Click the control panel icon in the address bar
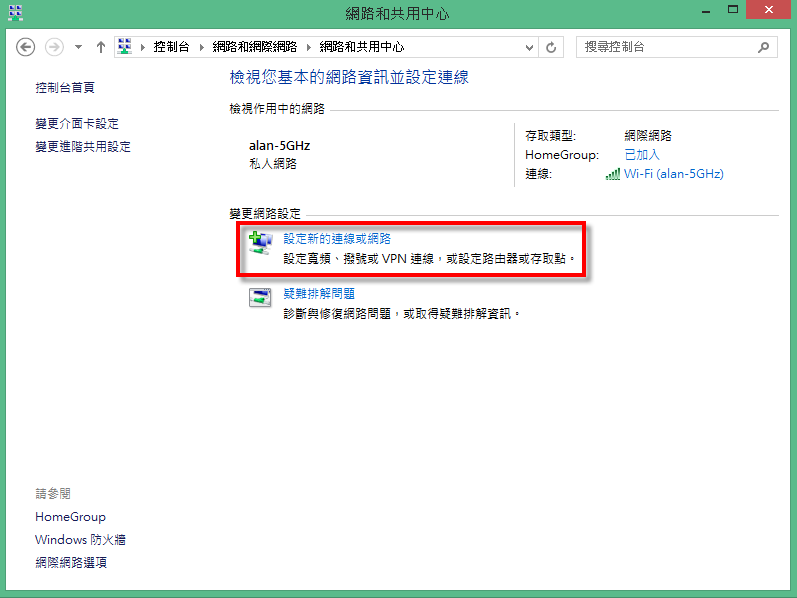The height and width of the screenshot is (598, 797). pos(125,47)
